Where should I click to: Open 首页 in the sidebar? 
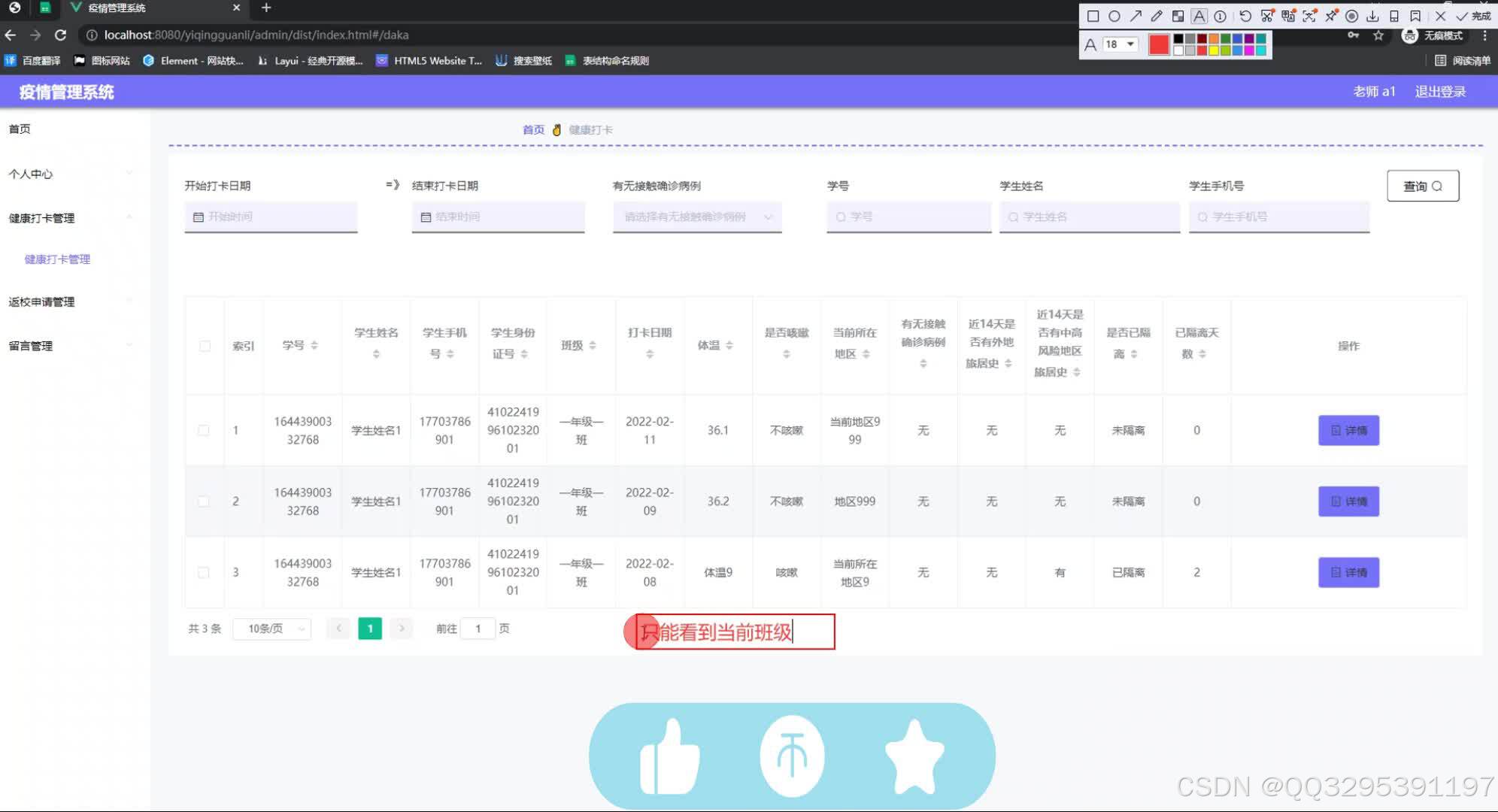pos(20,129)
